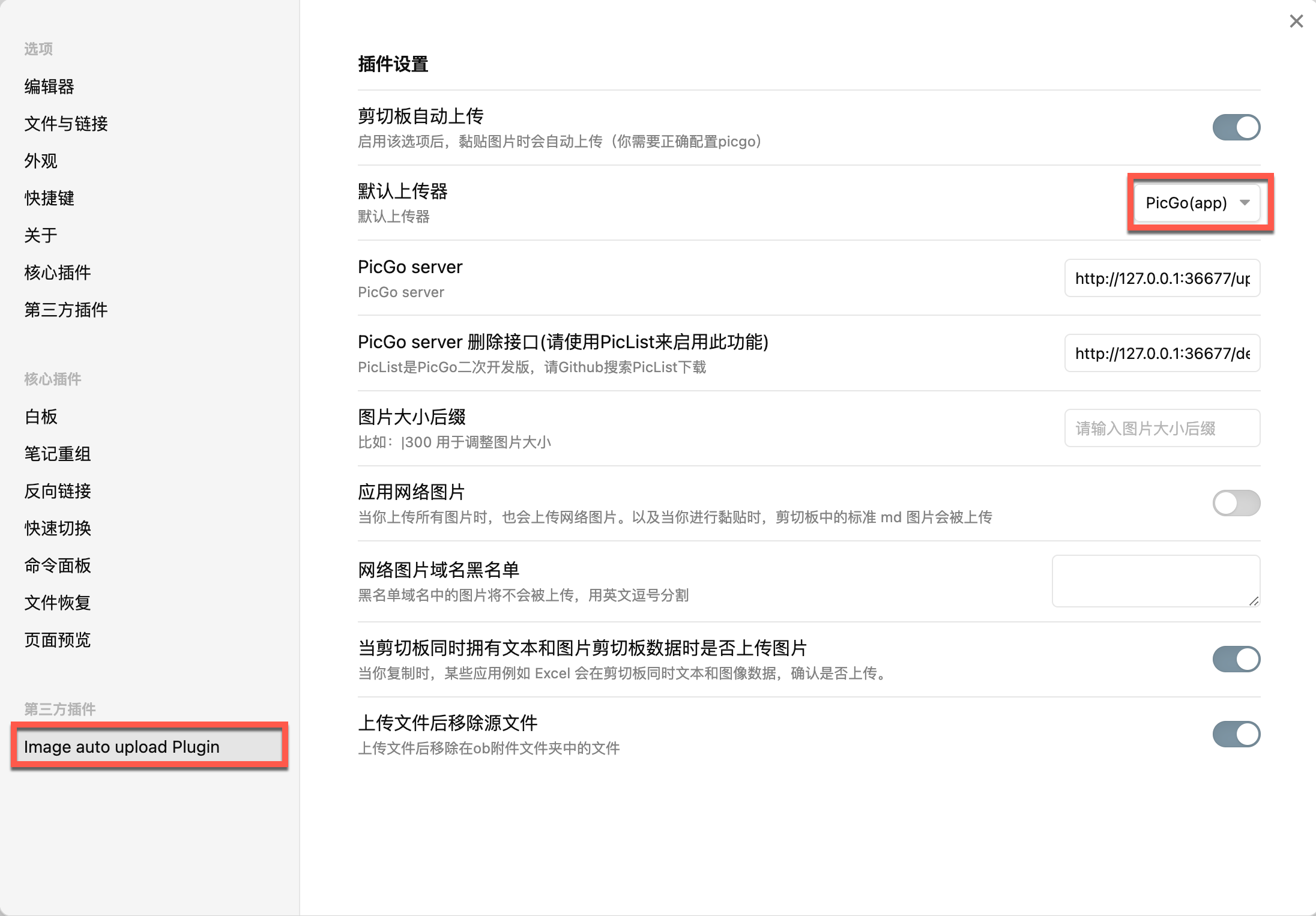Disable 上传文件后移除源文件 toggle

point(1236,734)
